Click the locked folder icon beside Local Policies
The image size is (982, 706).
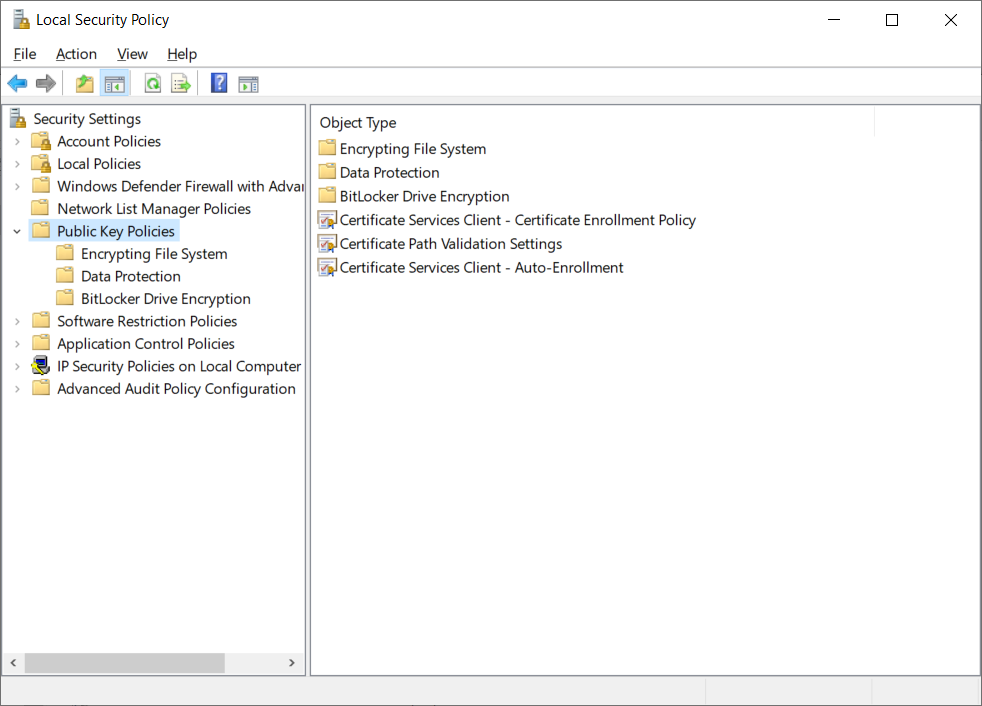pyautogui.click(x=41, y=164)
